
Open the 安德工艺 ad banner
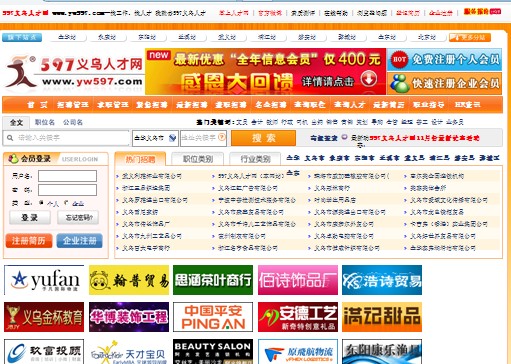tap(298, 317)
